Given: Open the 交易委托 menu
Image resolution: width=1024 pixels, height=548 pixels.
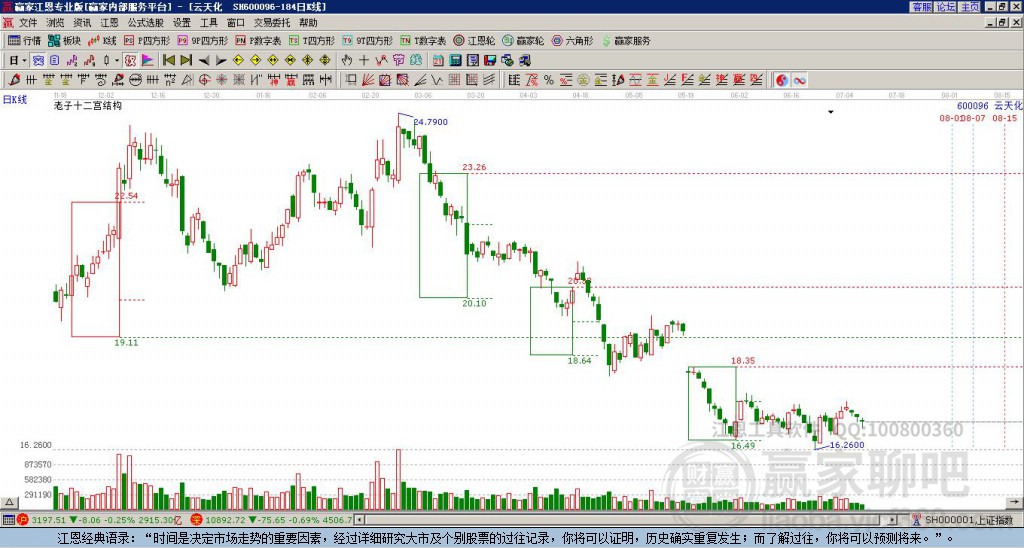Looking at the screenshot, I should click(272, 23).
